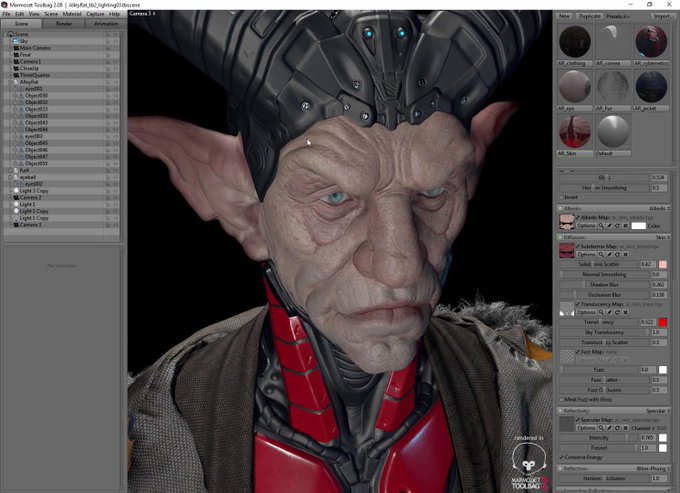The image size is (680, 493).
Task: Click the search icon for the Albedo Map
Action: (x=601, y=226)
